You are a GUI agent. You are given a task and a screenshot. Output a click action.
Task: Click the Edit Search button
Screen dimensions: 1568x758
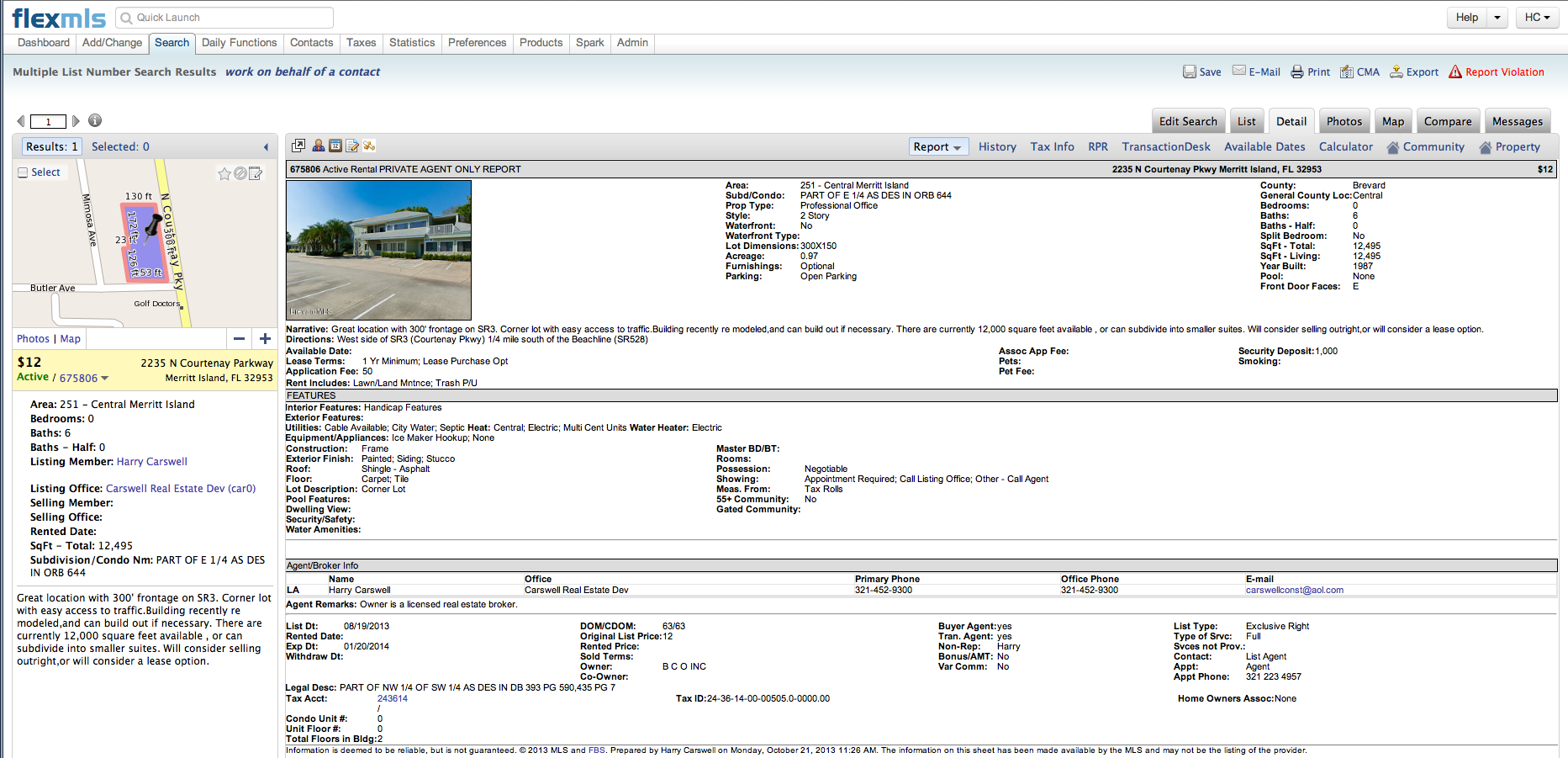[x=1187, y=122]
